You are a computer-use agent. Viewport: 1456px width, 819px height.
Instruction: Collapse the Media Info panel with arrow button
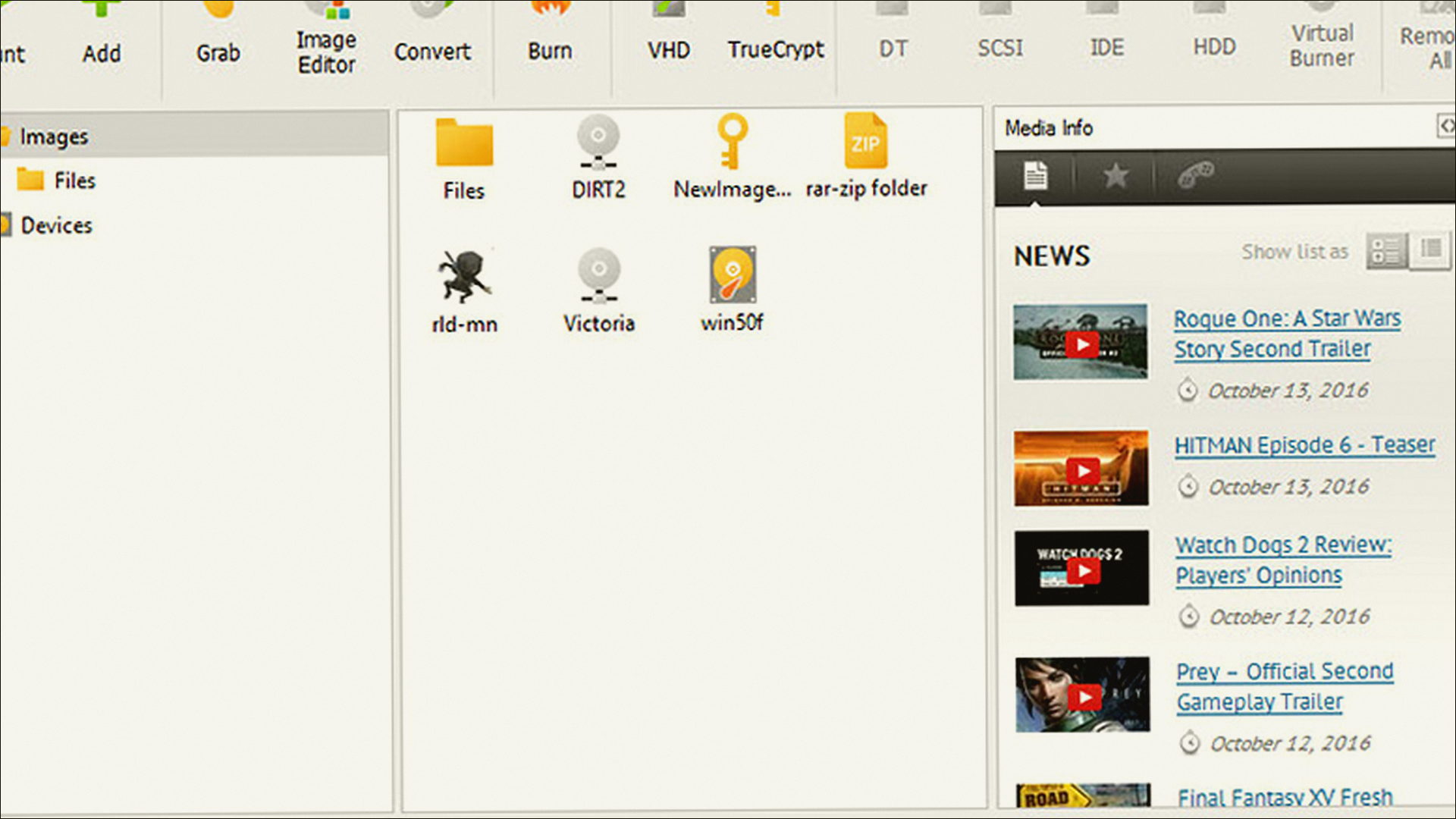(x=1446, y=125)
